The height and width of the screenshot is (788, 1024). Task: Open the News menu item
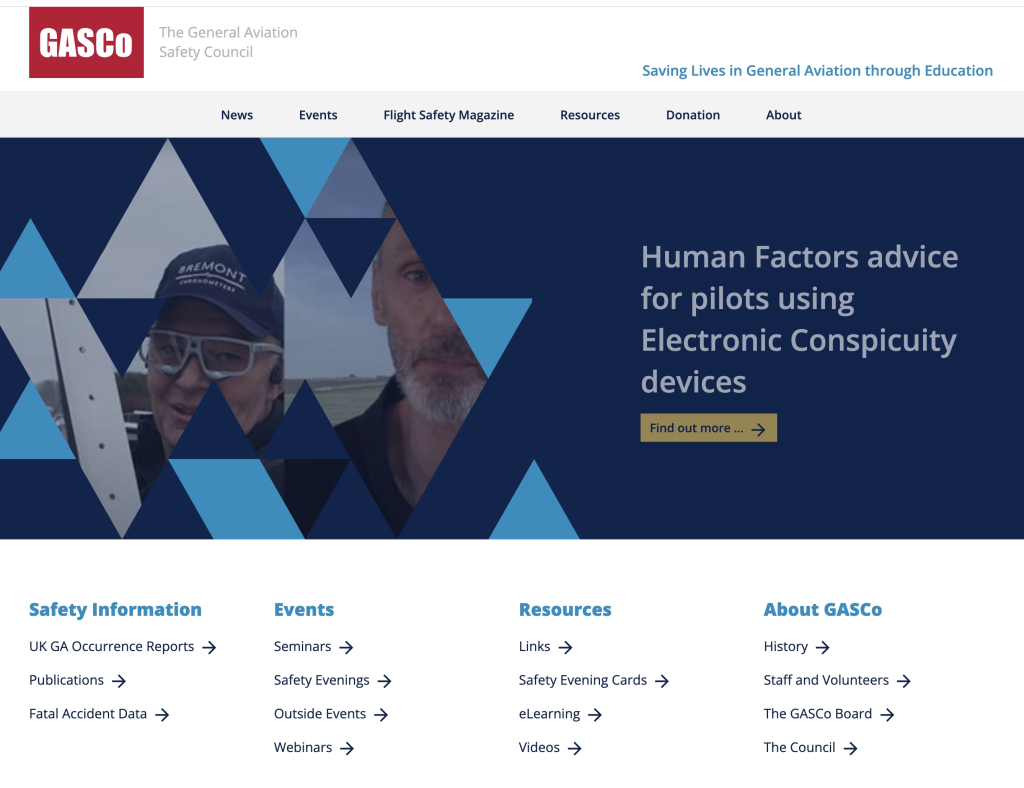(237, 115)
